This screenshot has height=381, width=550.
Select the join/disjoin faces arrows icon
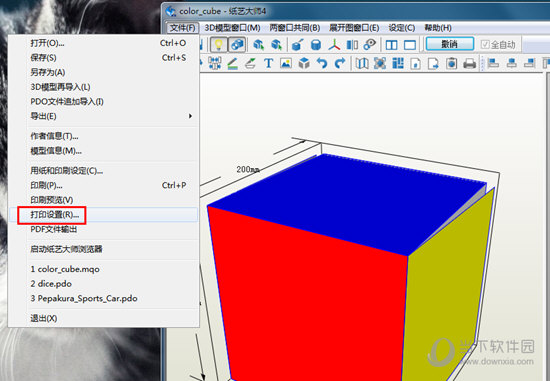214,64
